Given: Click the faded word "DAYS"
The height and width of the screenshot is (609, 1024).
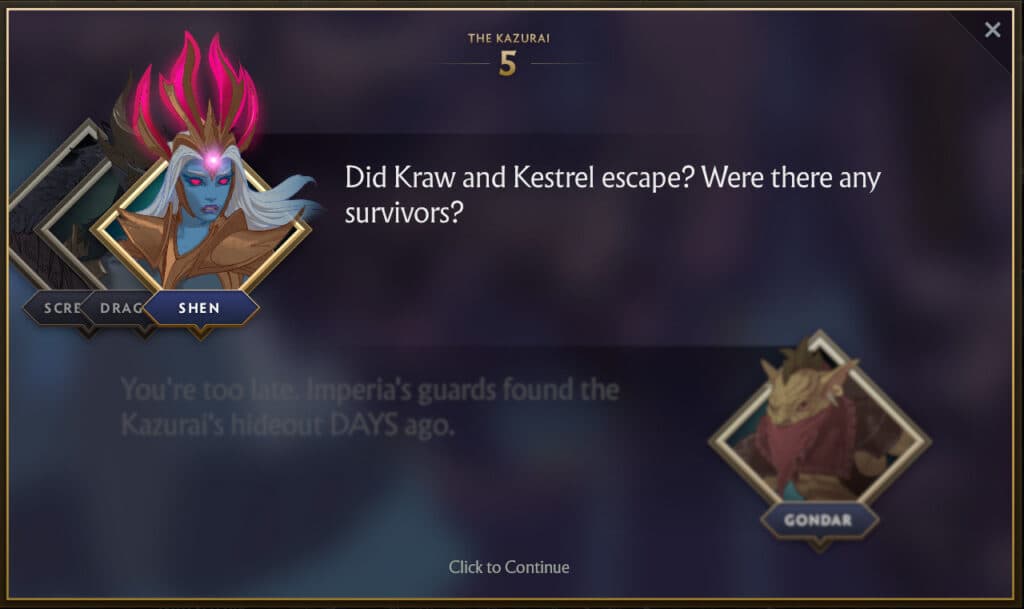Looking at the screenshot, I should coord(364,425).
